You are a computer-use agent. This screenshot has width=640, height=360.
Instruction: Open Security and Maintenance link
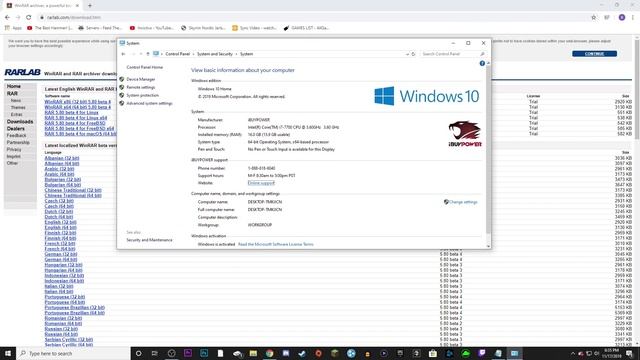point(149,240)
